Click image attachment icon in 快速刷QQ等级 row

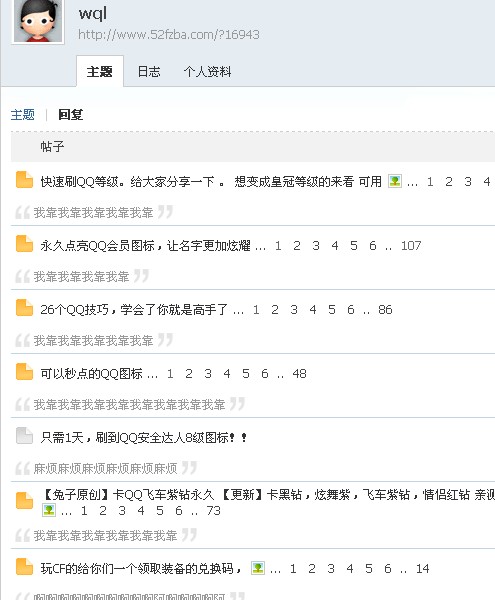tap(395, 181)
